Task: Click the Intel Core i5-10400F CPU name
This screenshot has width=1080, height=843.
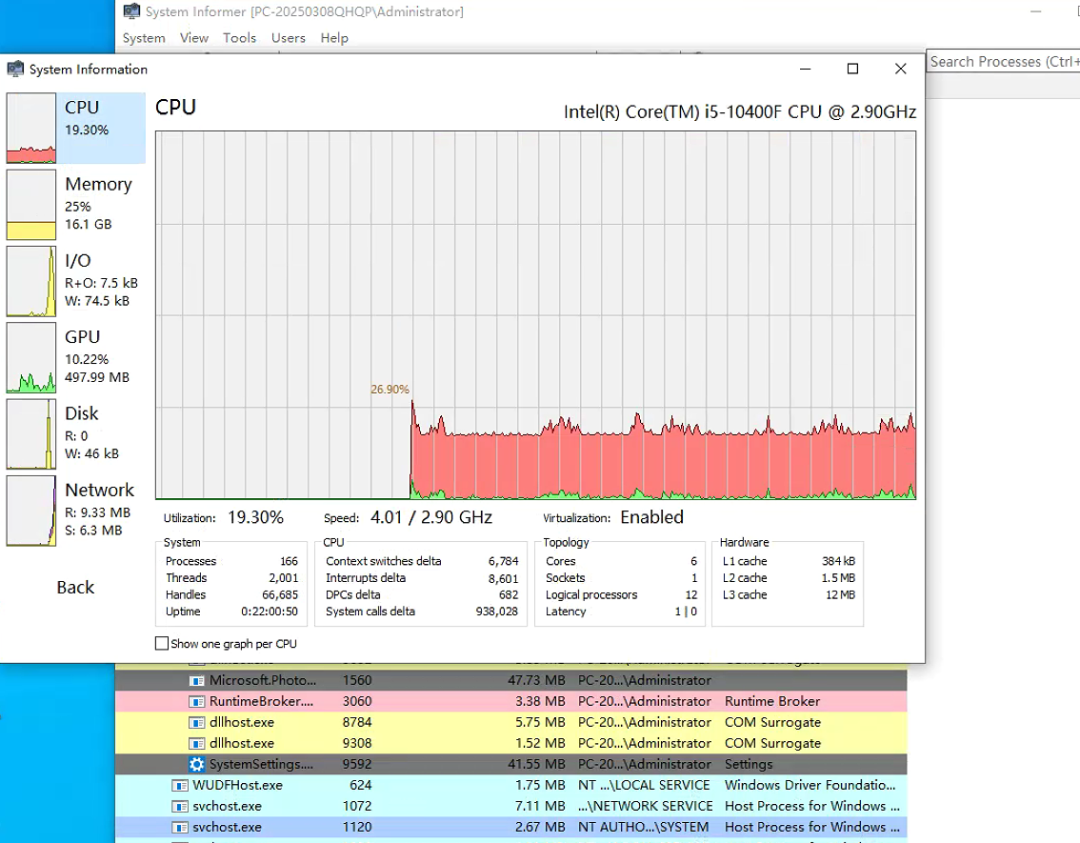Action: 740,112
